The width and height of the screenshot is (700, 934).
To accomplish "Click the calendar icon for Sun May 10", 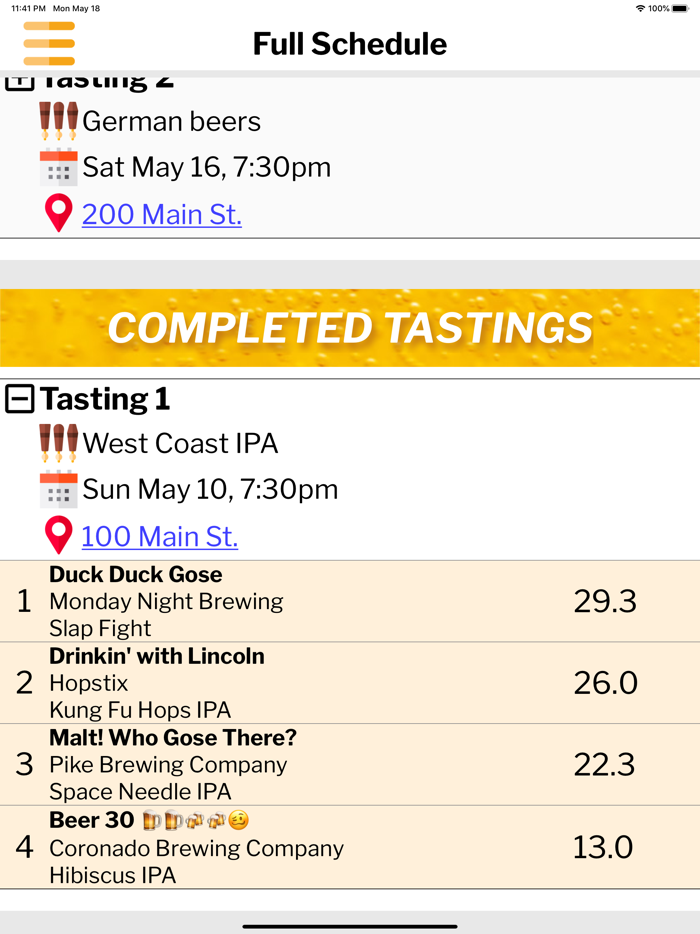I will [58, 489].
